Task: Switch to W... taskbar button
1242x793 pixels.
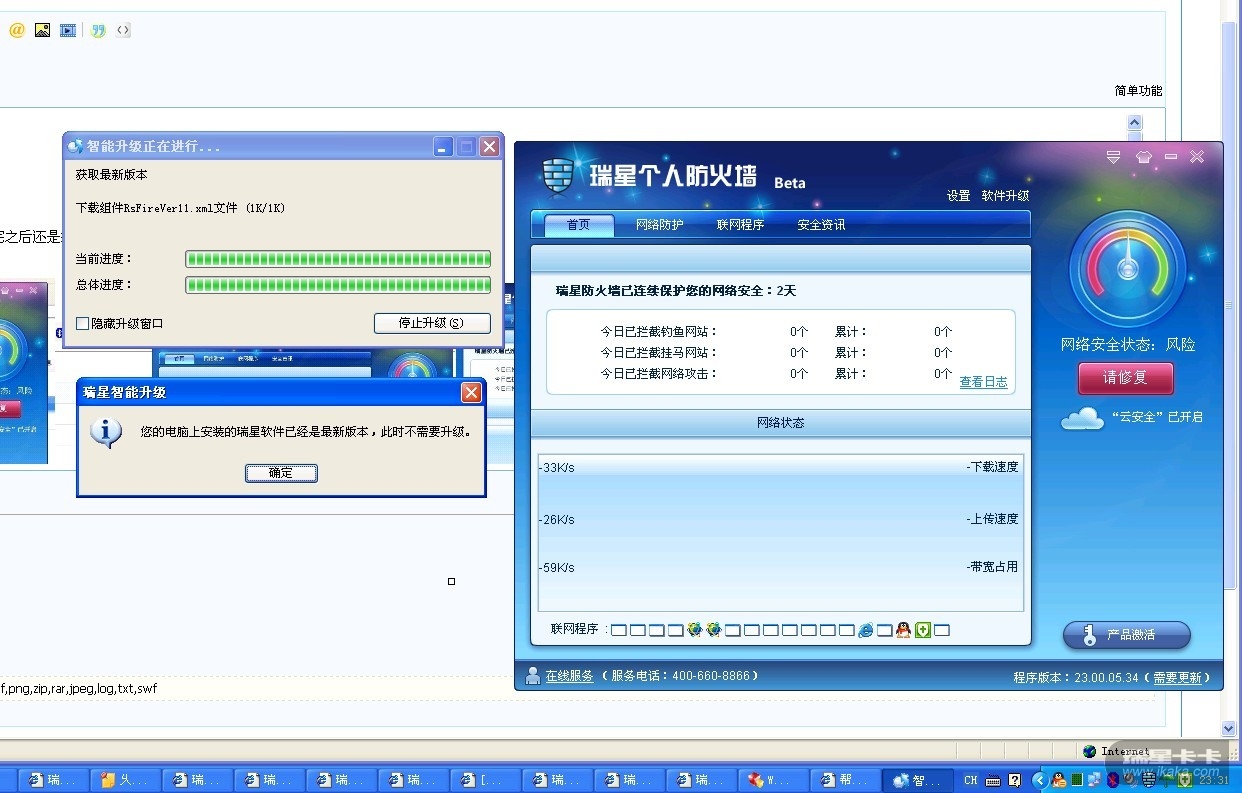Action: click(774, 780)
